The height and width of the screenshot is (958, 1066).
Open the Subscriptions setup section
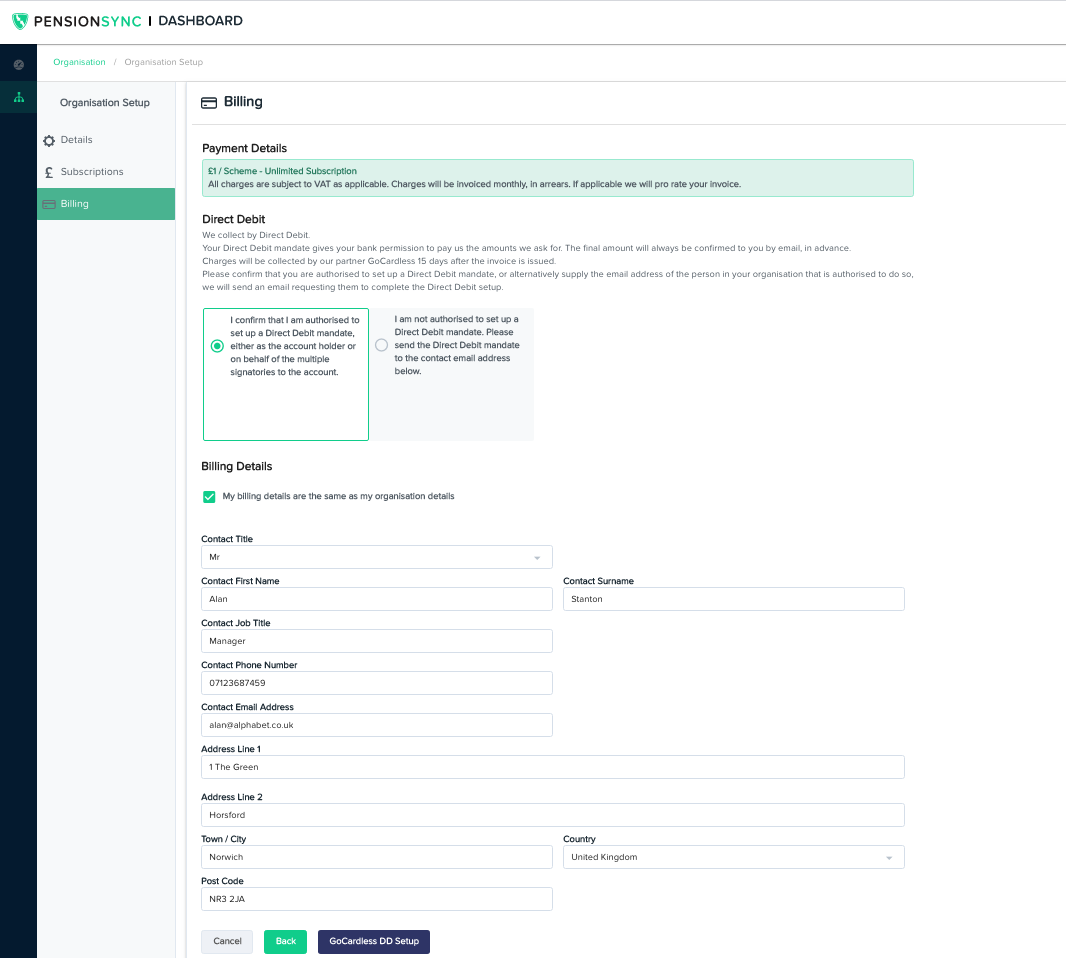click(92, 172)
